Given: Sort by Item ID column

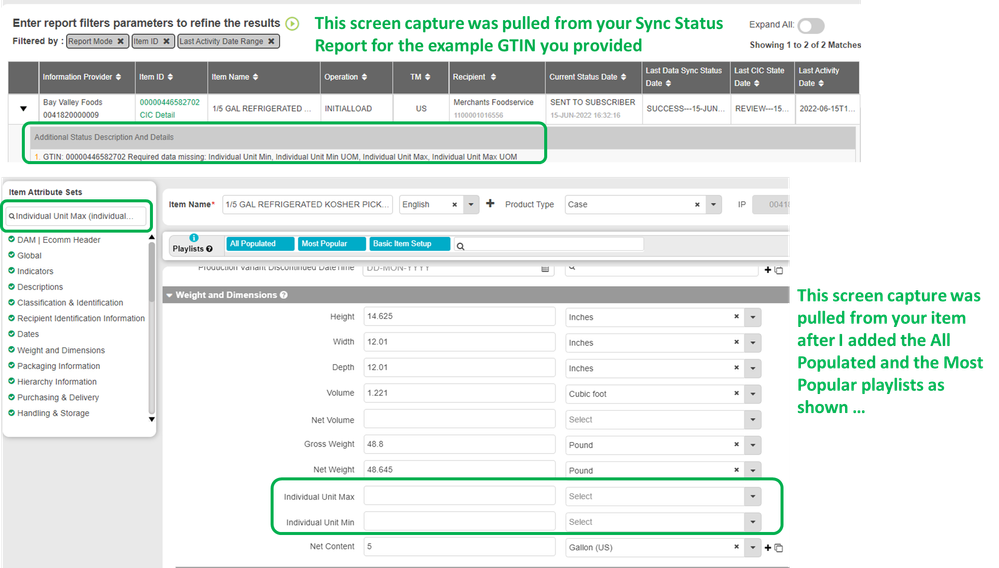Looking at the screenshot, I should coord(170,77).
